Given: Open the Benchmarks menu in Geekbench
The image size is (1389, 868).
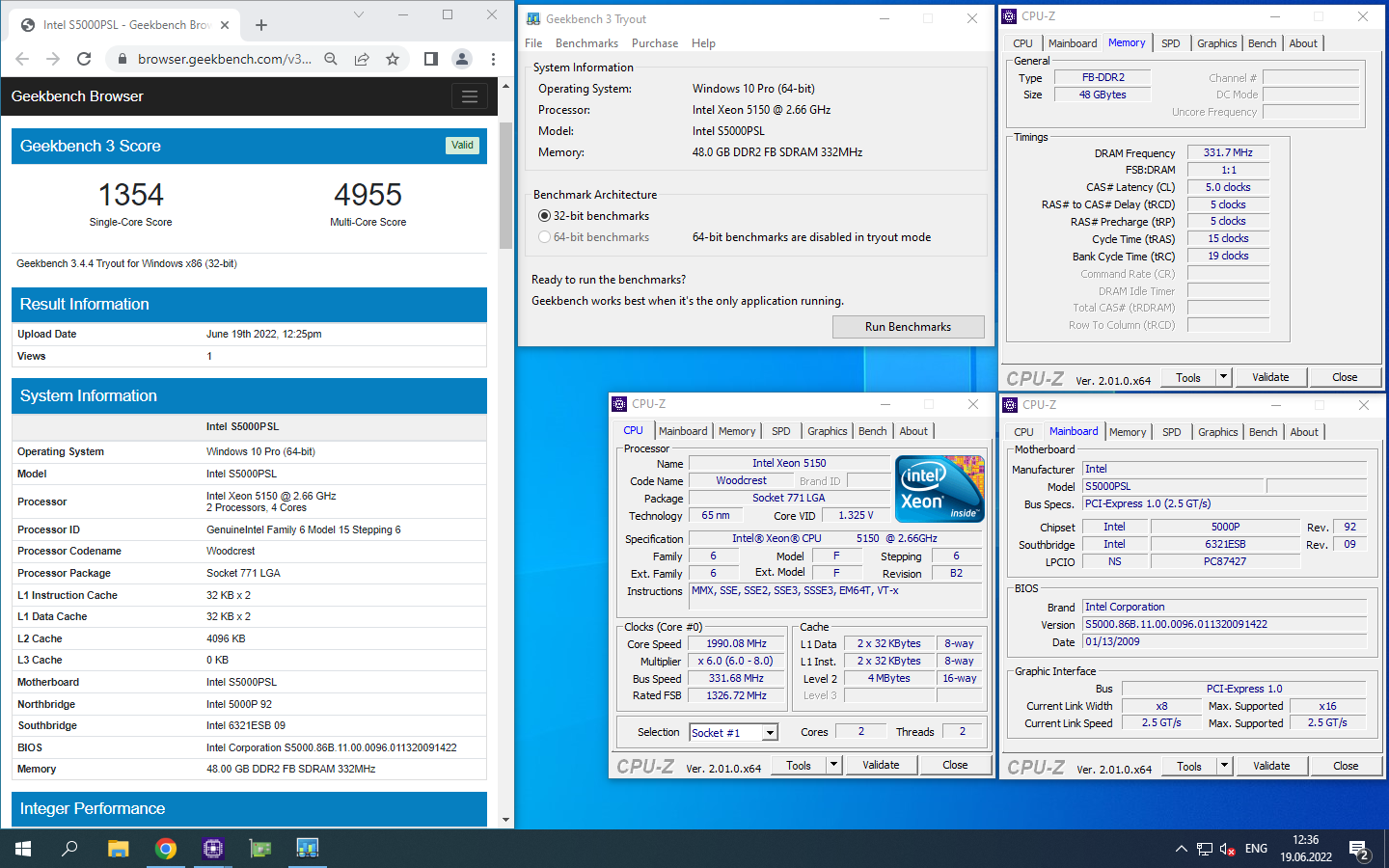Looking at the screenshot, I should pos(586,43).
